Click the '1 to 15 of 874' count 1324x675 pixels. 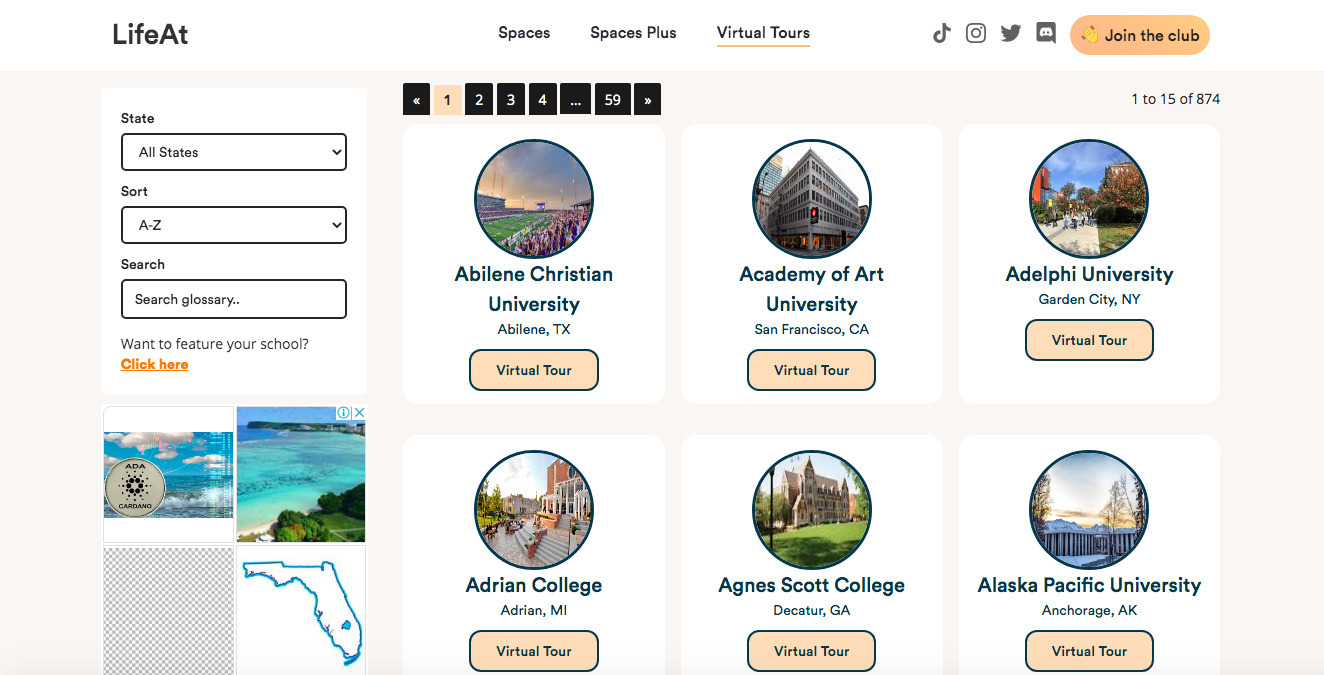(x=1175, y=99)
